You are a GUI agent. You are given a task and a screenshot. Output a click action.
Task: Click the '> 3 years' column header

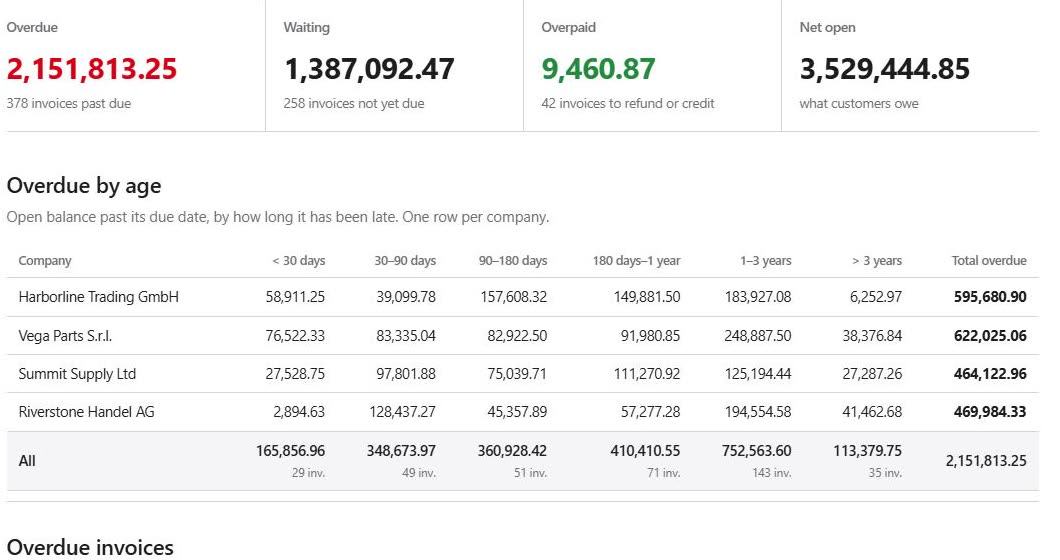877,261
